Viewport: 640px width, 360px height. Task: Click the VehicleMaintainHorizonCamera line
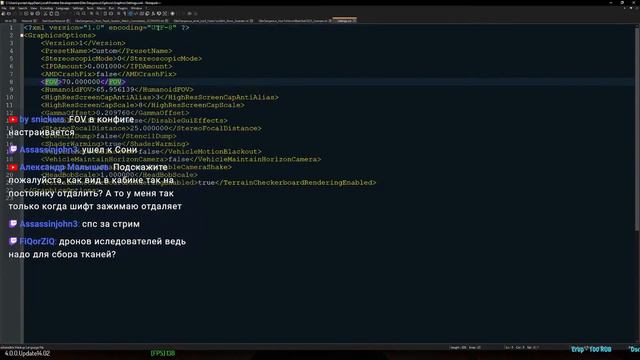(181, 160)
